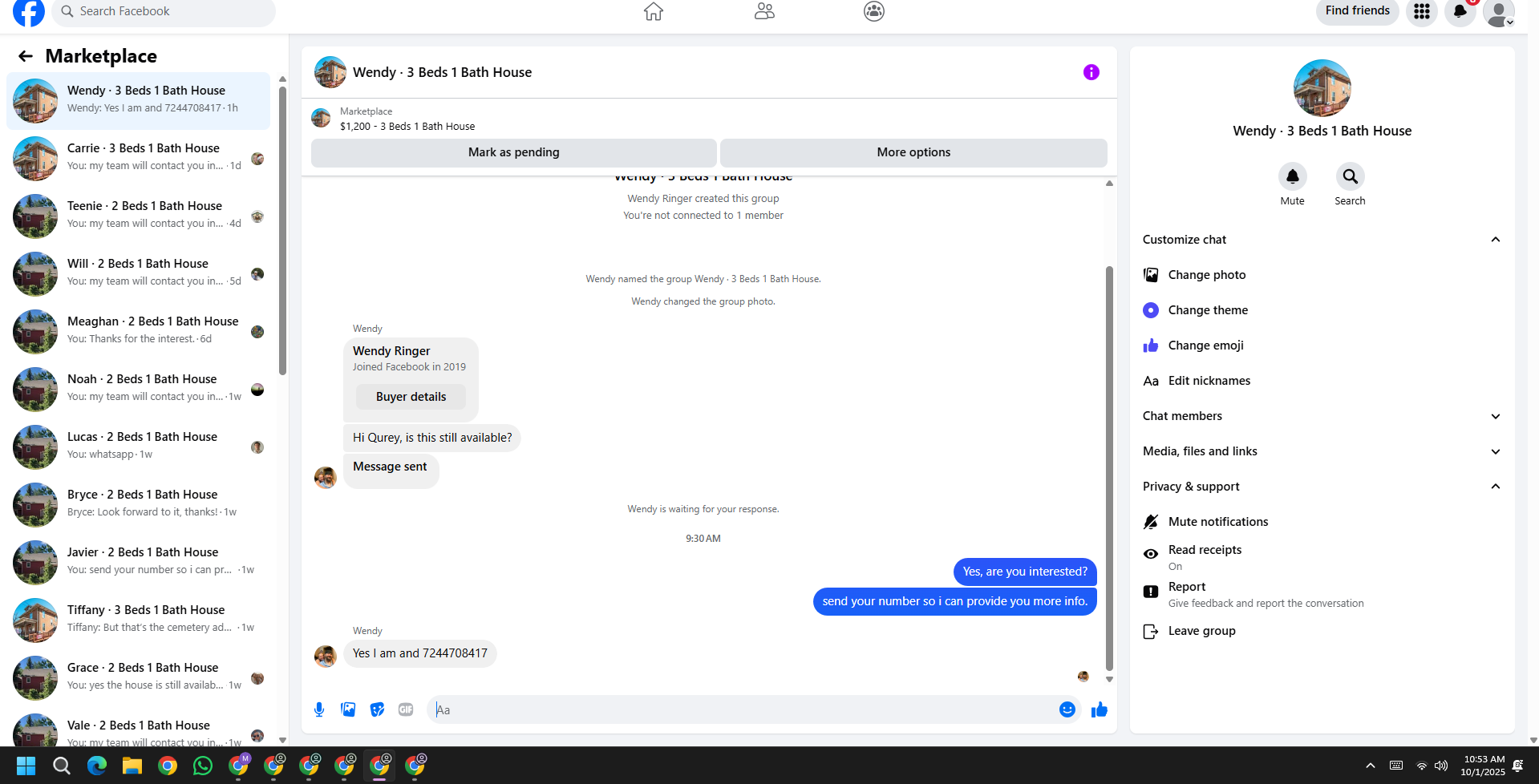Select Leave group option
This screenshot has height=784, width=1539.
(1322, 631)
